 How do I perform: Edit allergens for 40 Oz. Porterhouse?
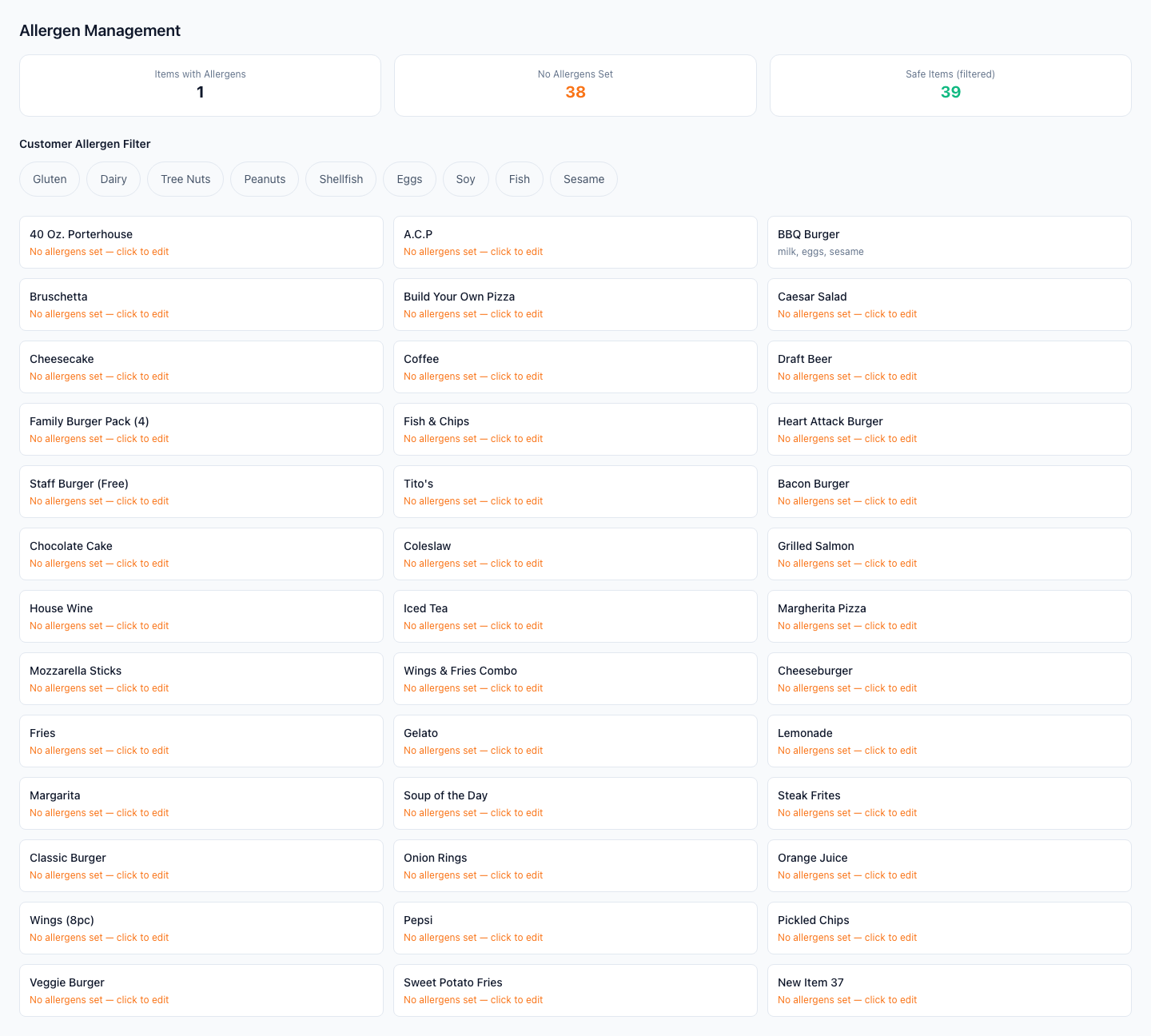(201, 242)
